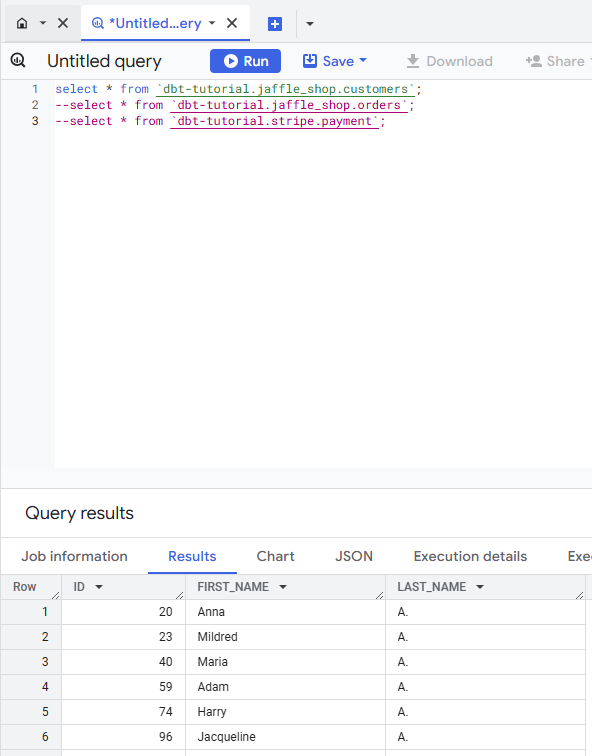
Task: Save the query
Action: pos(335,61)
